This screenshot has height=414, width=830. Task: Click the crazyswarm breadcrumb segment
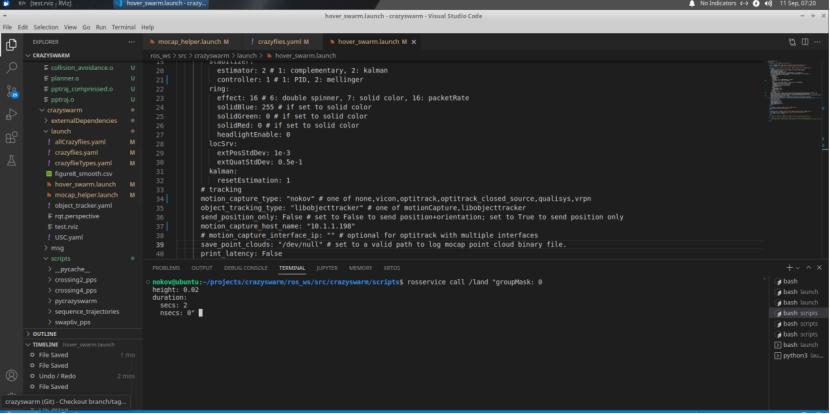pos(211,56)
